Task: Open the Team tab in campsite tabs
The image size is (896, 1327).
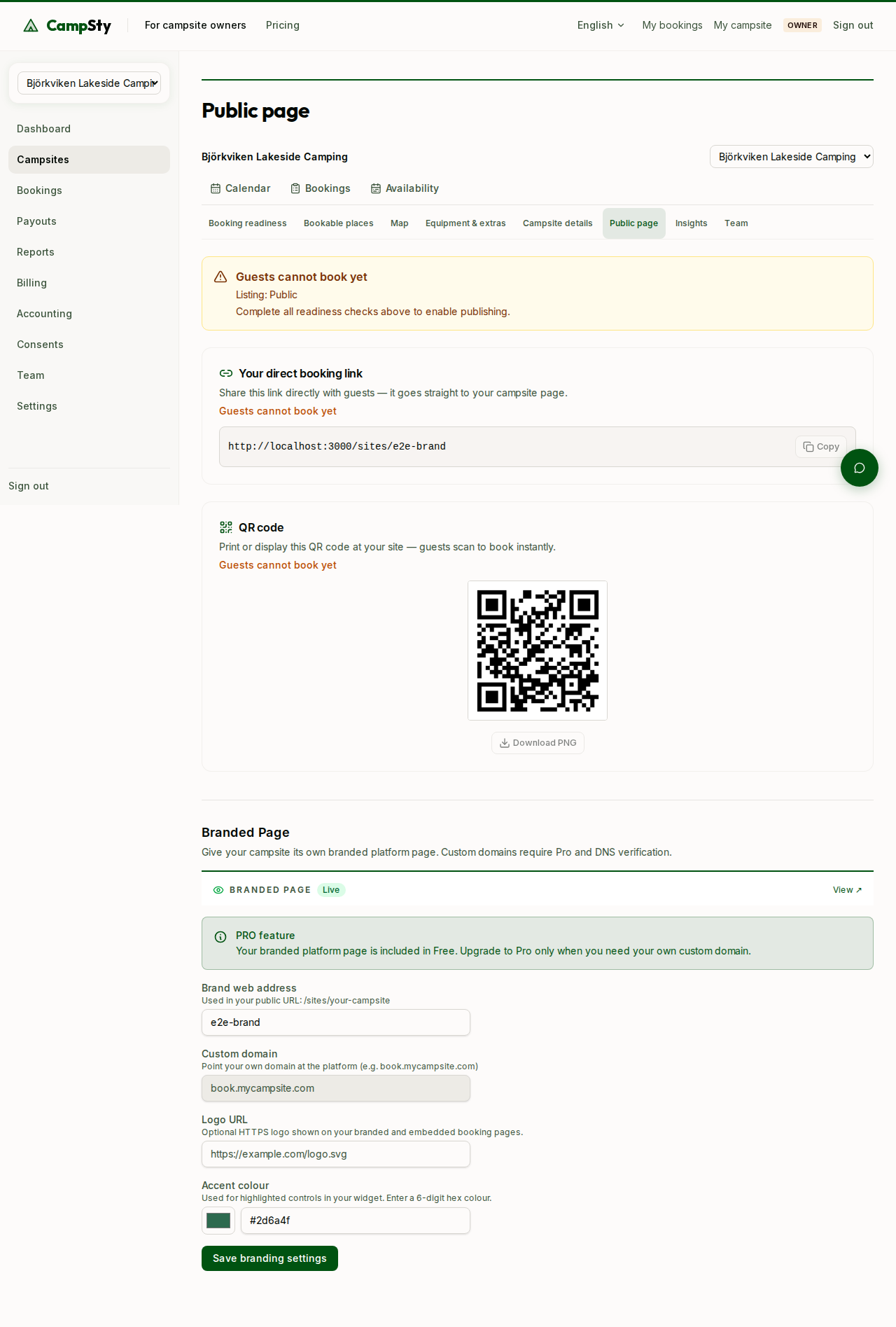Action: coord(736,223)
